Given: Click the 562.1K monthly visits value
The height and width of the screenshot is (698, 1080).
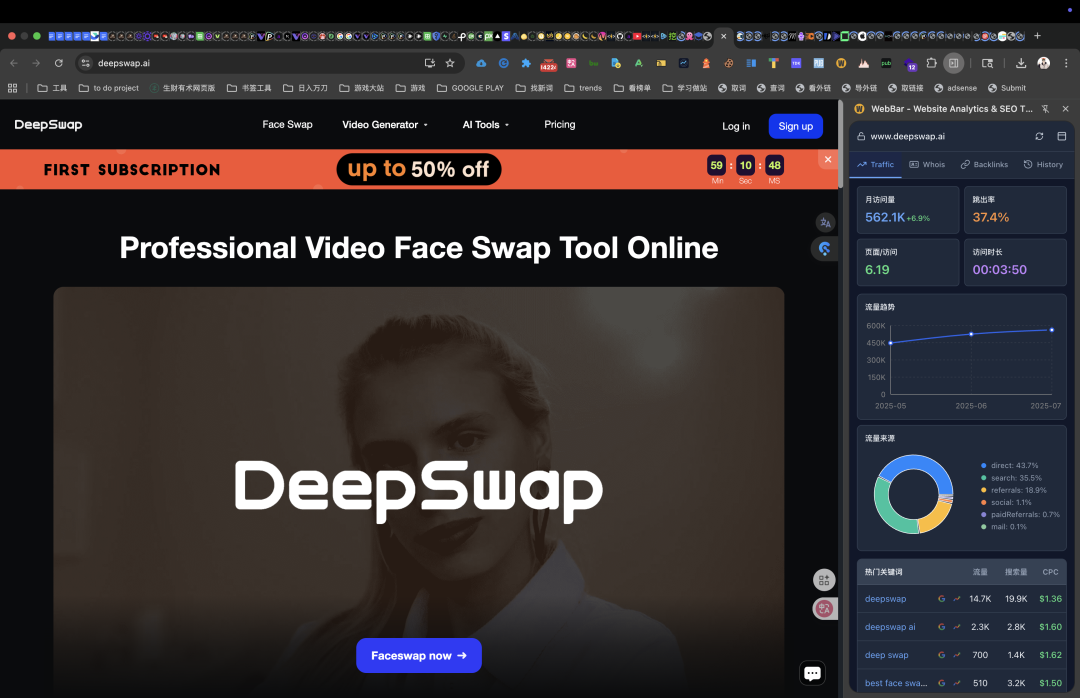Looking at the screenshot, I should [885, 217].
